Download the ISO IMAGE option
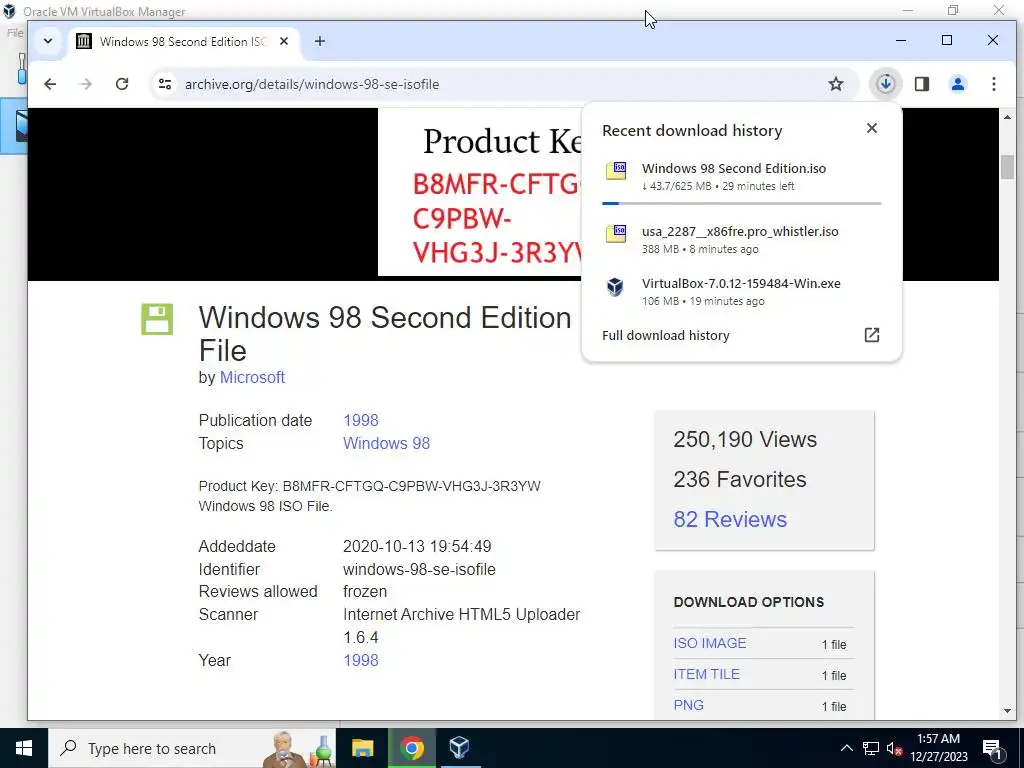Image resolution: width=1024 pixels, height=768 pixels. tap(710, 643)
